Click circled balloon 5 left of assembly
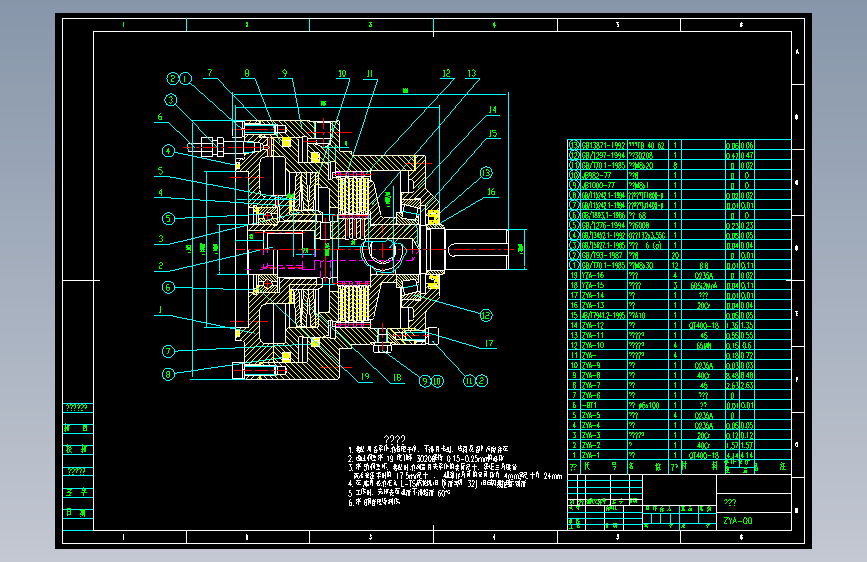This screenshot has width=867, height=562. click(169, 218)
